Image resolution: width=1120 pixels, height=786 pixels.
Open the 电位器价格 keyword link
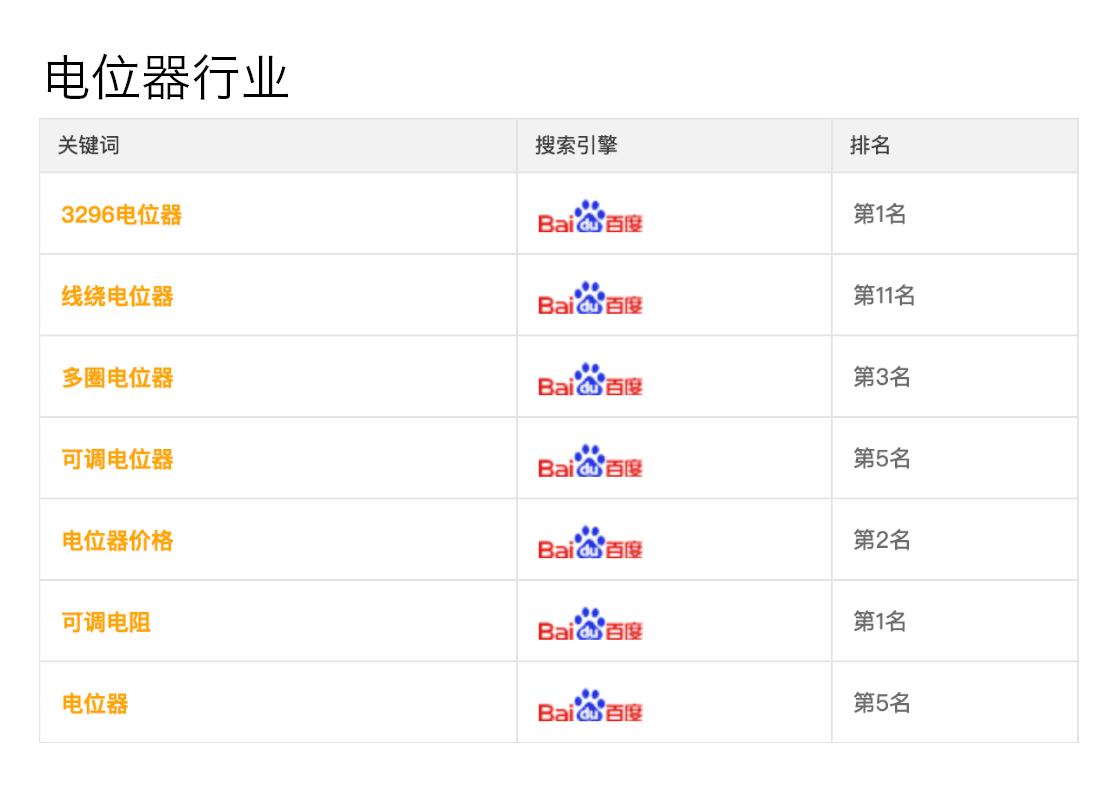(x=117, y=540)
